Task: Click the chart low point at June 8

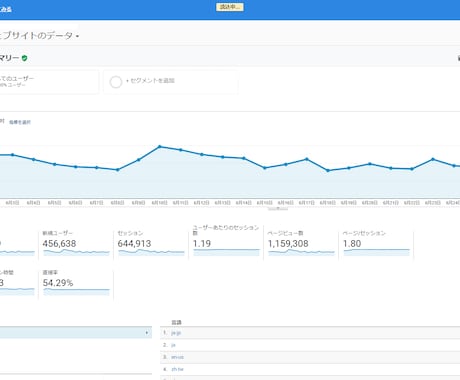Action: tap(117, 170)
